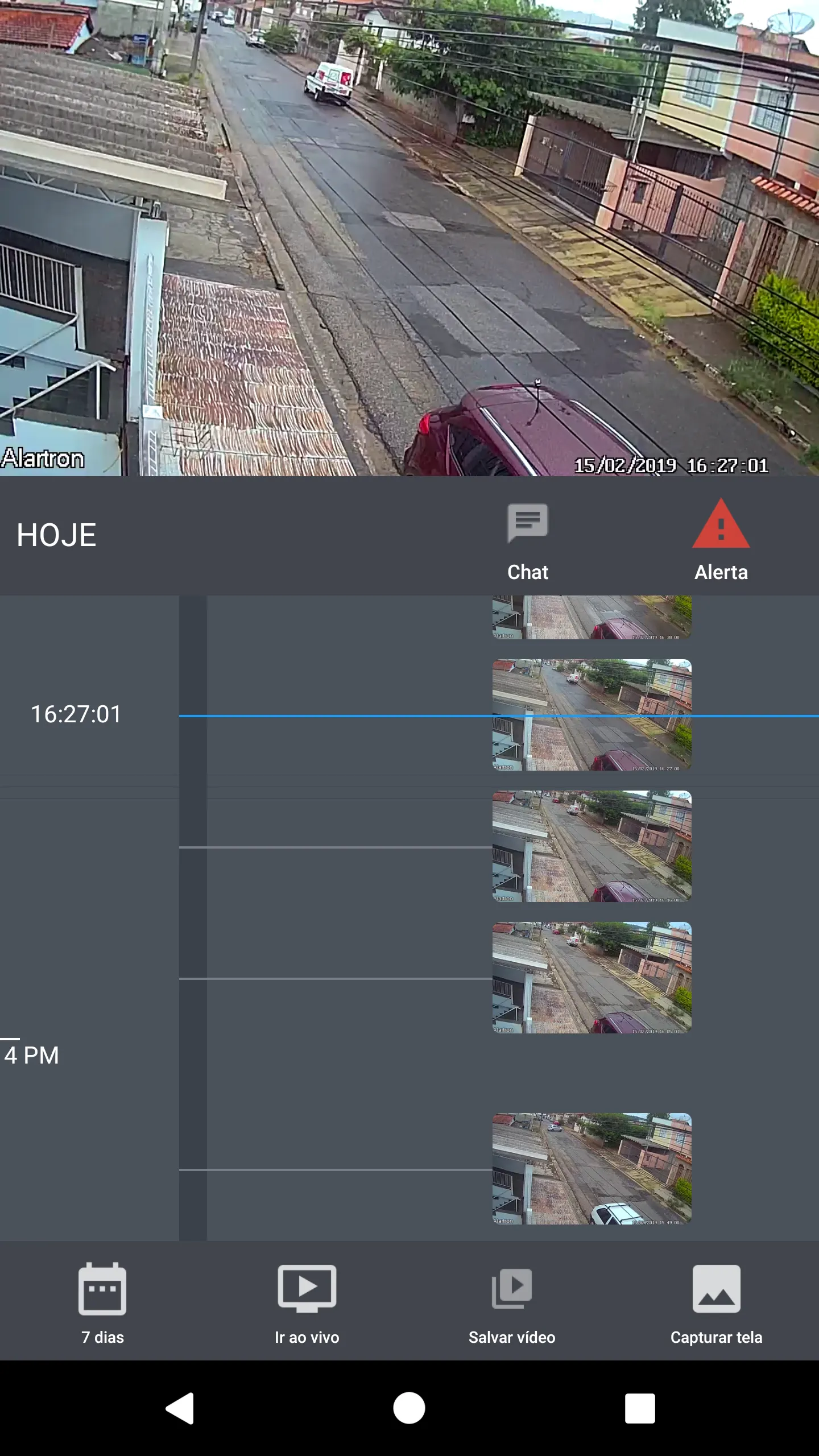
Task: Tap the Ir ao vivo play icon
Action: click(307, 1288)
